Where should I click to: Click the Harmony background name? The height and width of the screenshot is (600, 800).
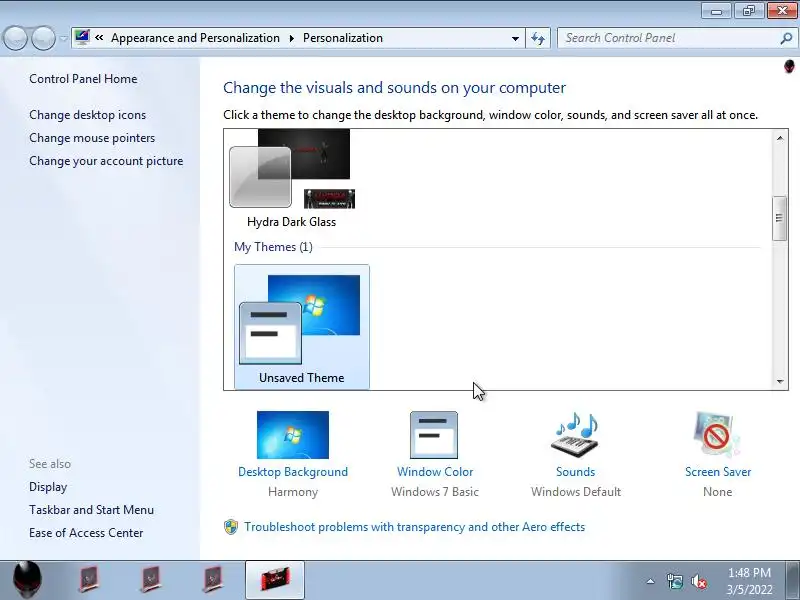pos(293,492)
